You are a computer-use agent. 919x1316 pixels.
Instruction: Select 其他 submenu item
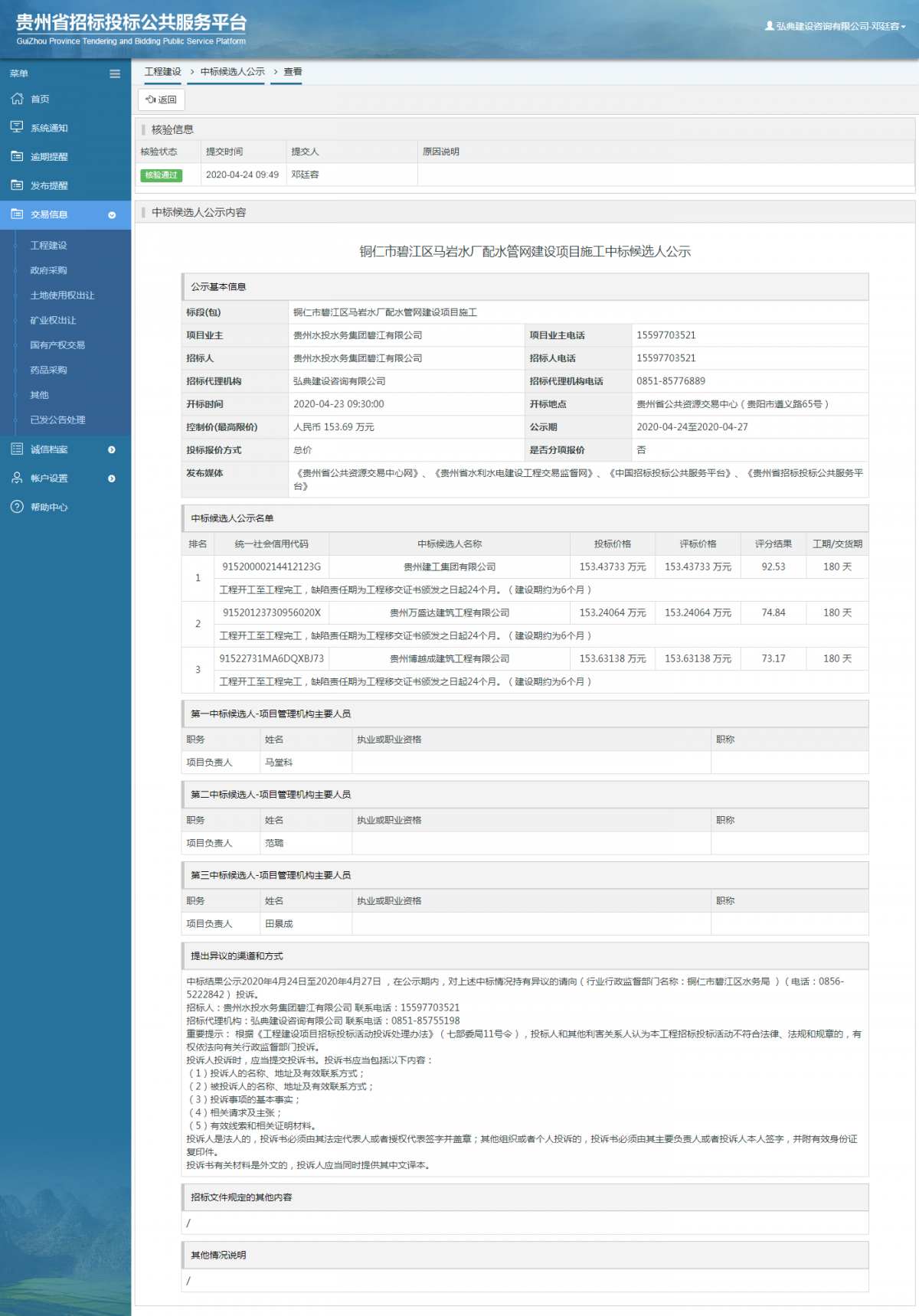tap(39, 395)
